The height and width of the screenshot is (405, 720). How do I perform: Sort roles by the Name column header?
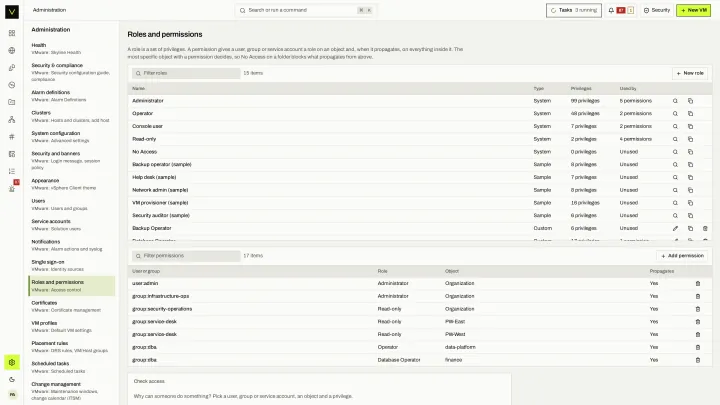tap(138, 88)
